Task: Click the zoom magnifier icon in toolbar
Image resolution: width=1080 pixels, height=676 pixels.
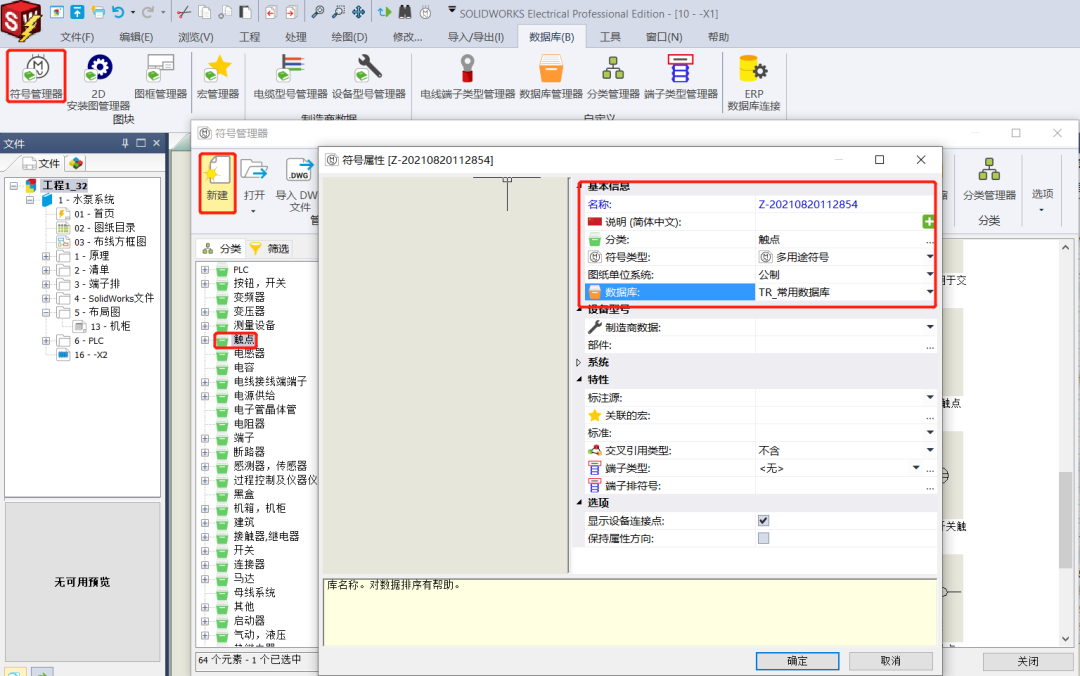Action: (318, 12)
